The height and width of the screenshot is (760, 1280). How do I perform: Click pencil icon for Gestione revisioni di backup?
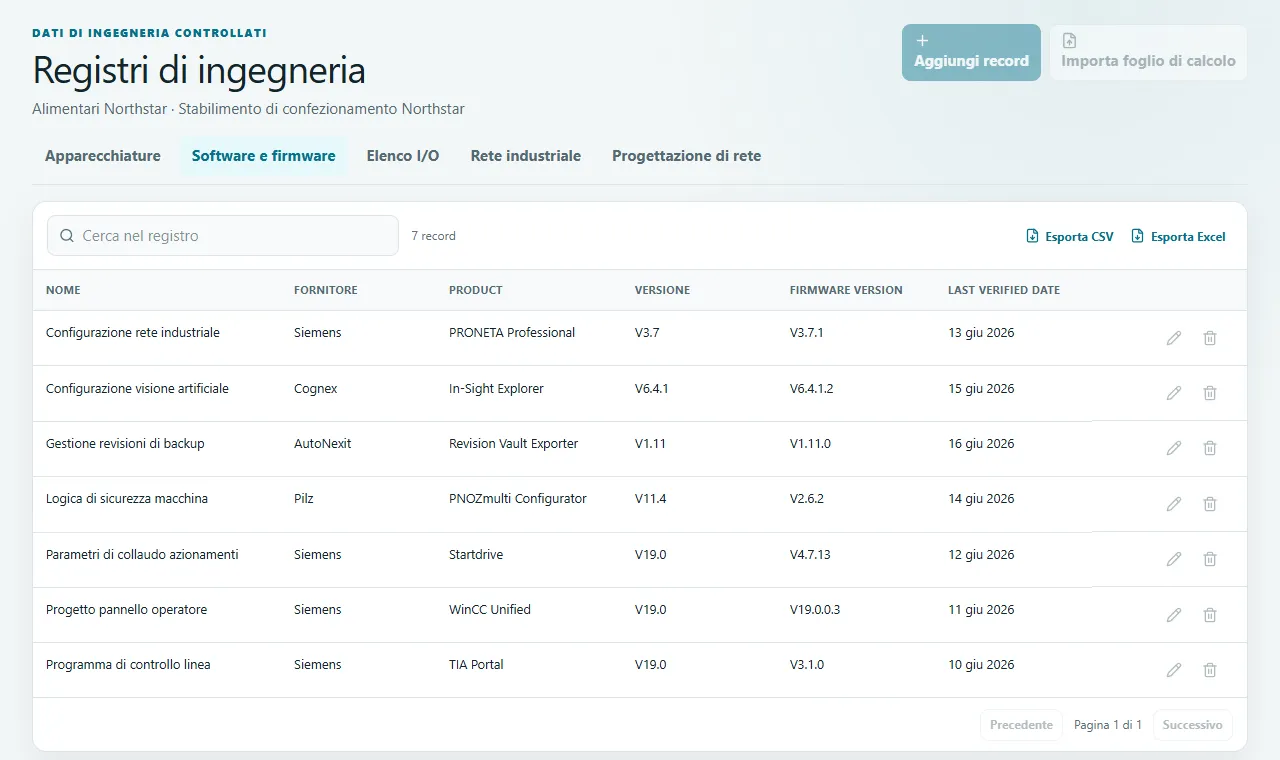[1174, 448]
